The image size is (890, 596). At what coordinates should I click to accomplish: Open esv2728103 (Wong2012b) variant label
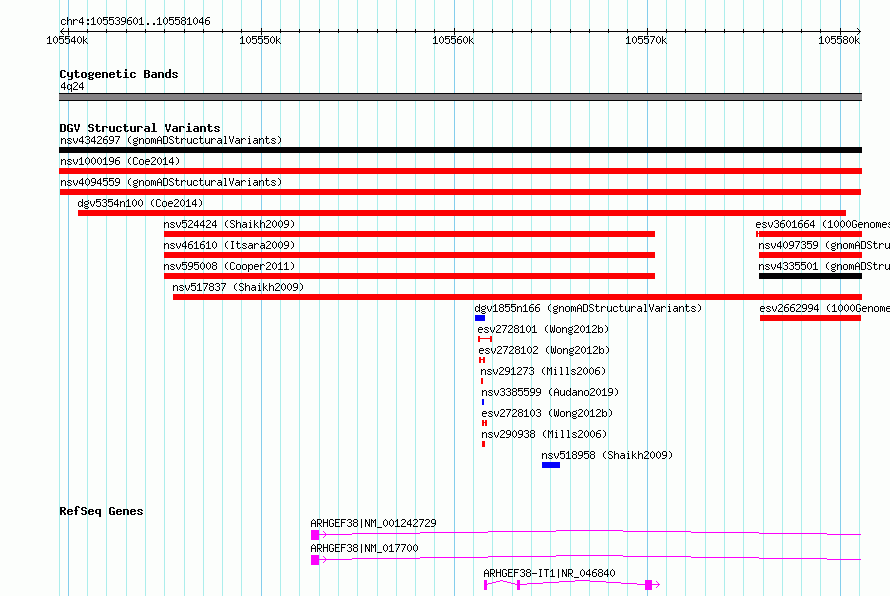point(547,413)
